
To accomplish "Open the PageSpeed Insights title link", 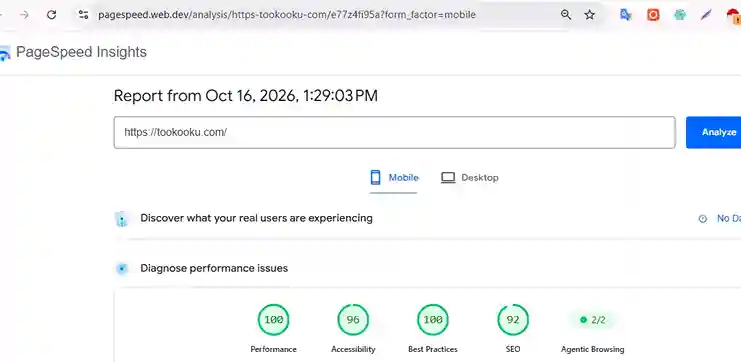I will coord(81,52).
